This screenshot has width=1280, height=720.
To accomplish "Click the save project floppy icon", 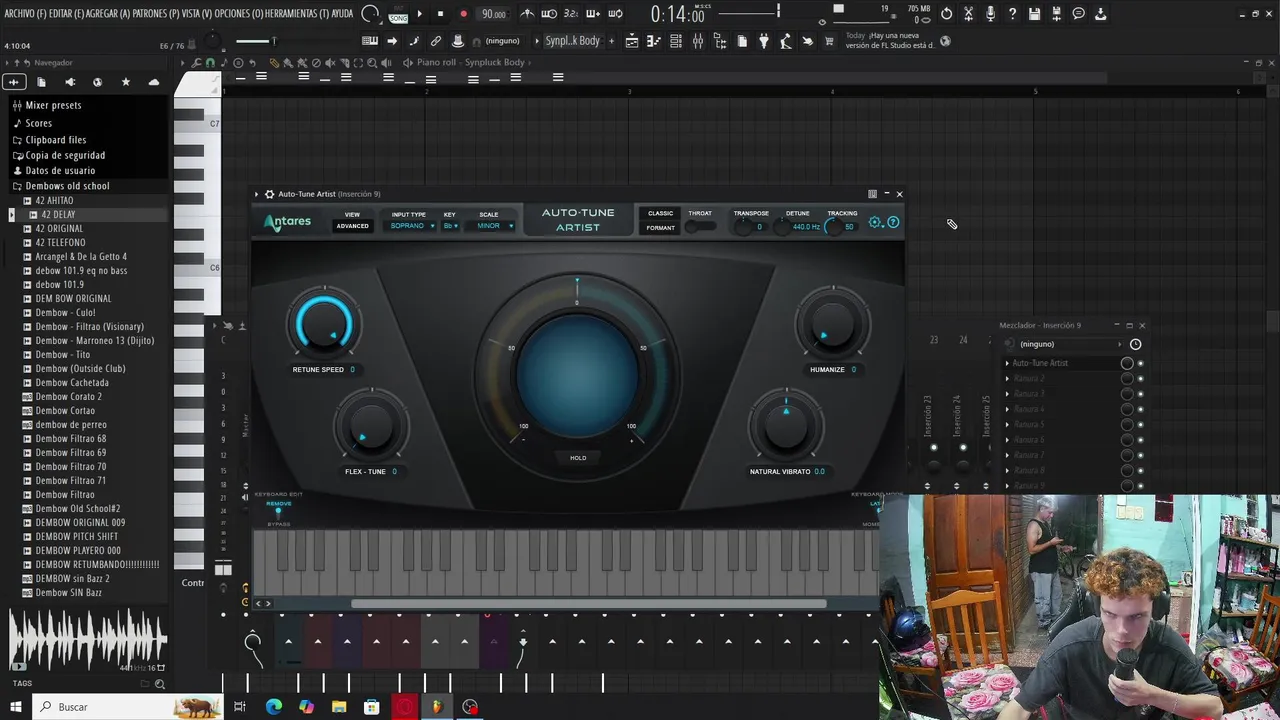I will 1034,14.
